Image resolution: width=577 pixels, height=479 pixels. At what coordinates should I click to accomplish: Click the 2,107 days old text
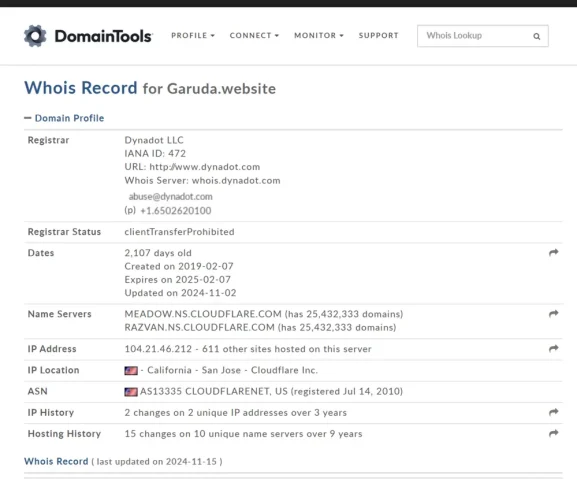pos(158,253)
